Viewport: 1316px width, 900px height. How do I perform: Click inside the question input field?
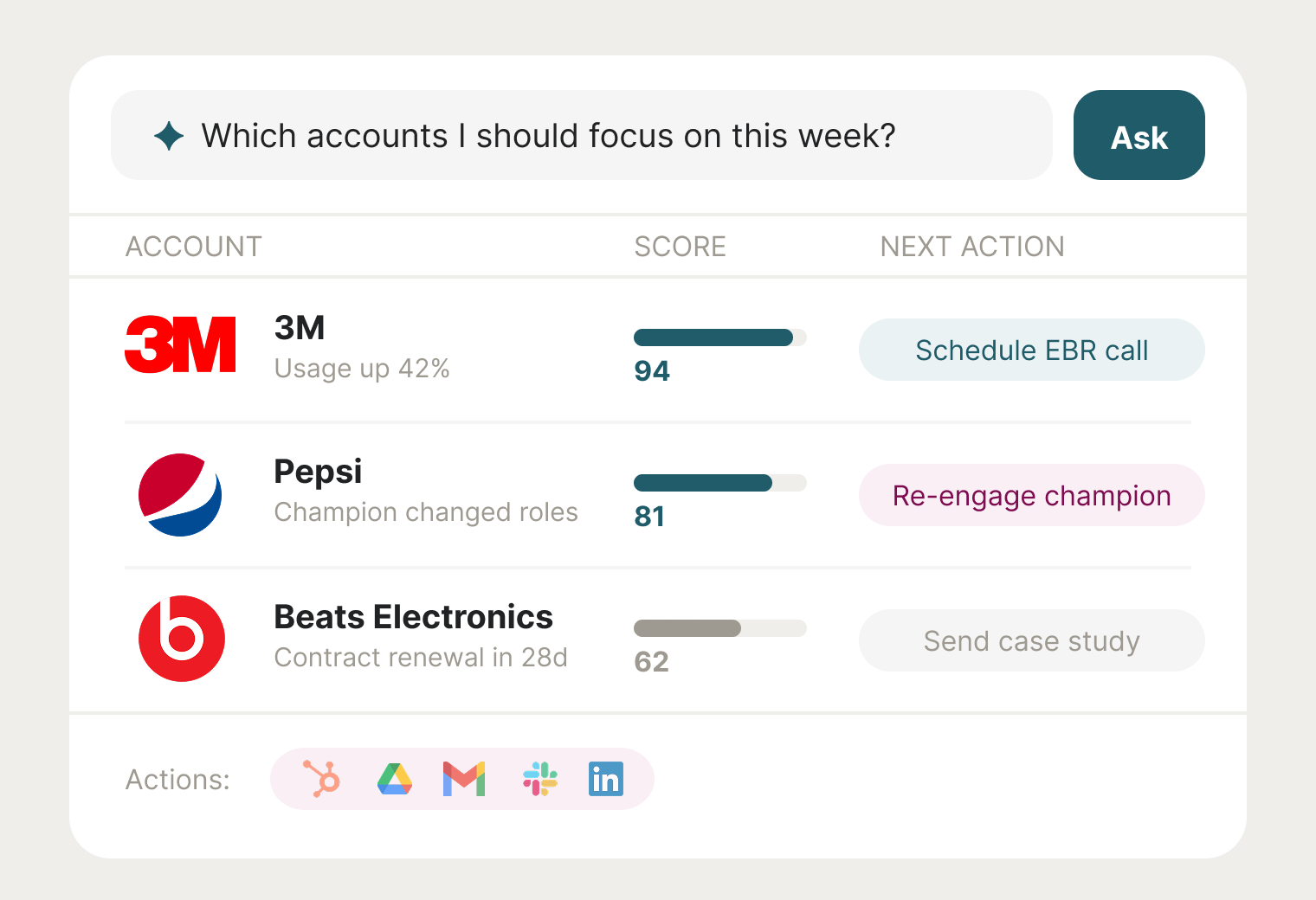(580, 135)
